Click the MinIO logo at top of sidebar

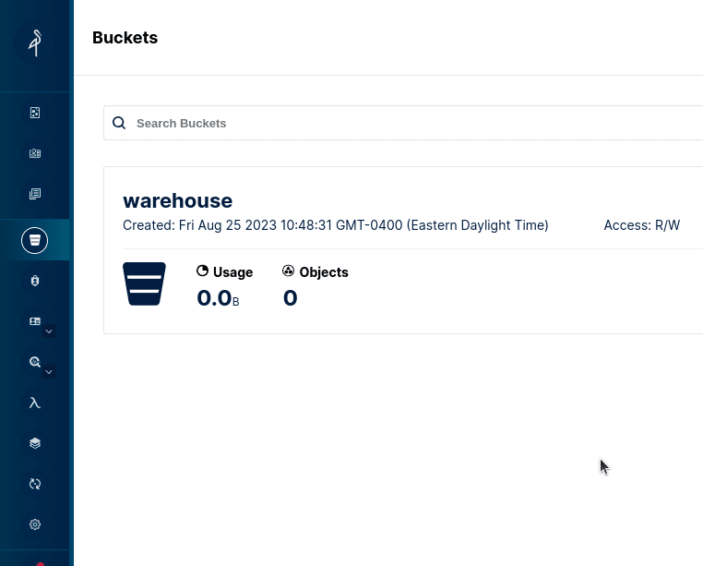(x=35, y=44)
